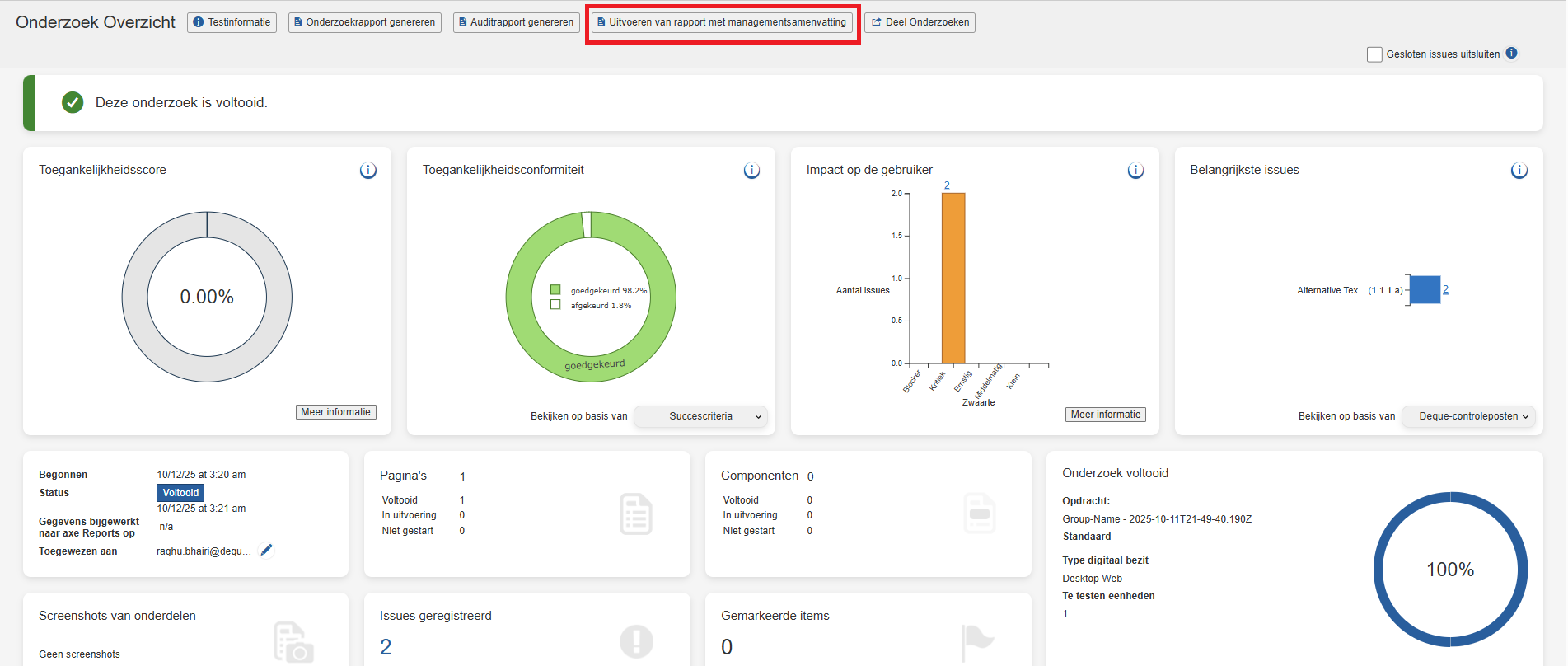
Task: Click Onderzoekrapport genereren button
Action: pyautogui.click(x=364, y=22)
